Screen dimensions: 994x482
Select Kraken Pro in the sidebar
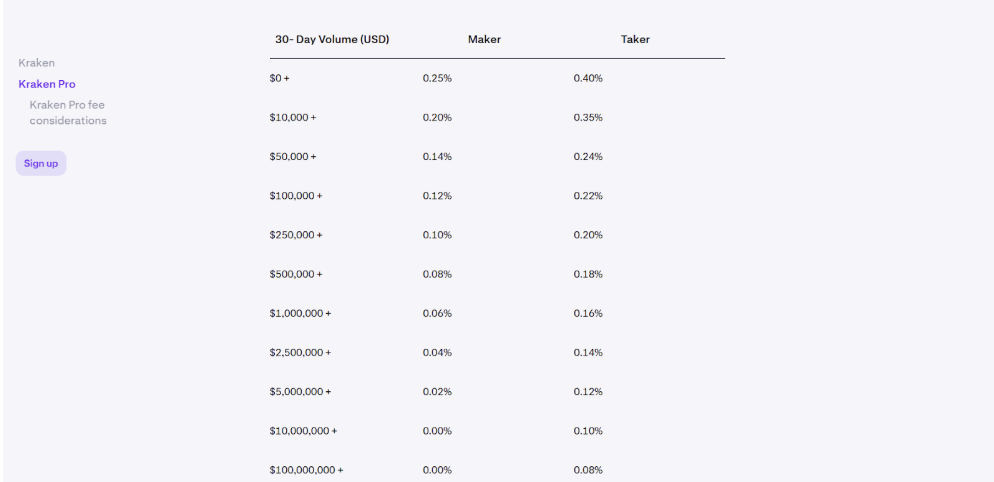pyautogui.click(x=47, y=84)
